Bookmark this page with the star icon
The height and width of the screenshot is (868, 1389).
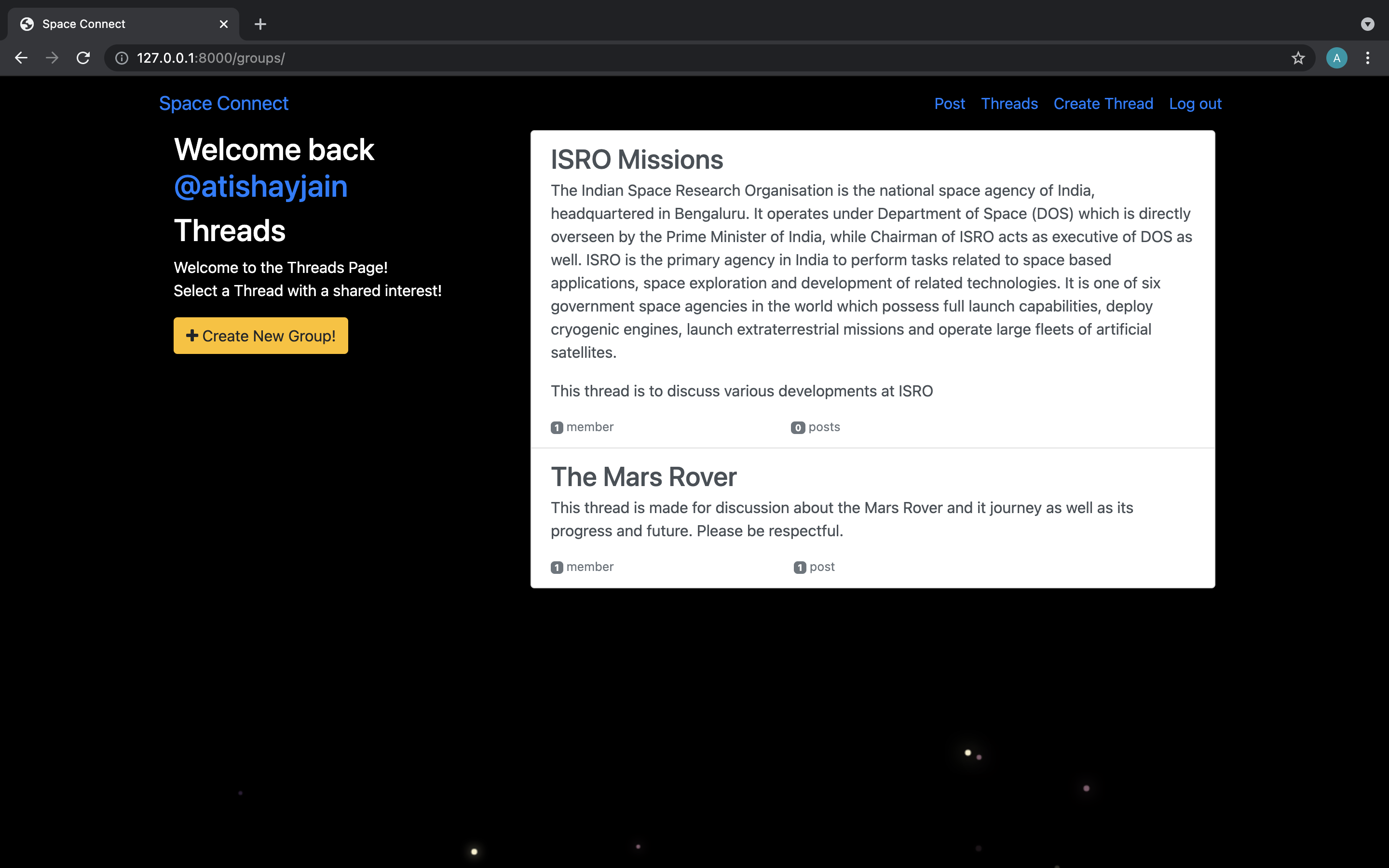tap(1298, 58)
